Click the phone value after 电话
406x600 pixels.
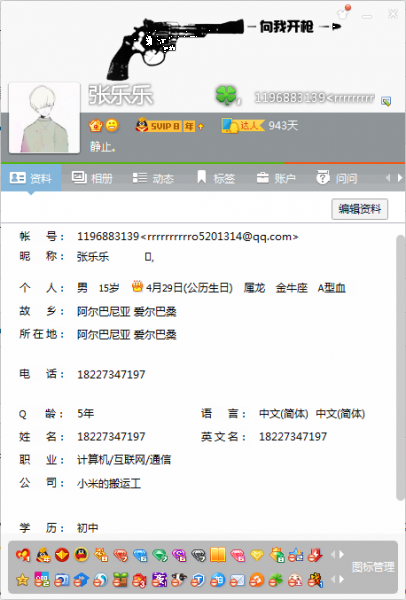(x=111, y=374)
